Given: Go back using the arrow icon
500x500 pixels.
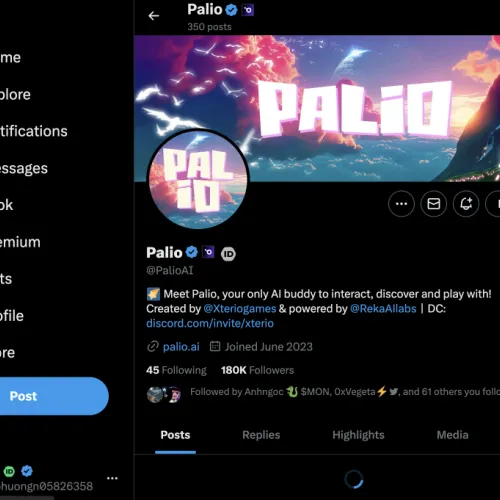Looking at the screenshot, I should 154,16.
